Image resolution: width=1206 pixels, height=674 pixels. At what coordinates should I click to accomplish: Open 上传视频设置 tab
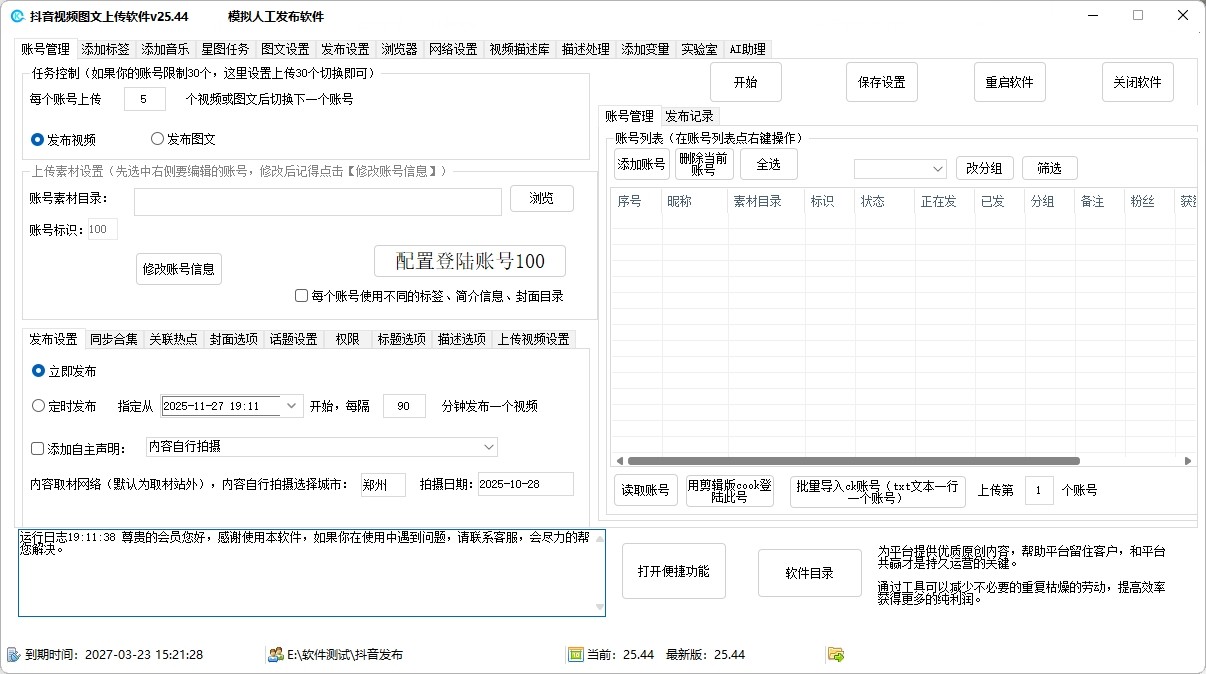point(533,339)
